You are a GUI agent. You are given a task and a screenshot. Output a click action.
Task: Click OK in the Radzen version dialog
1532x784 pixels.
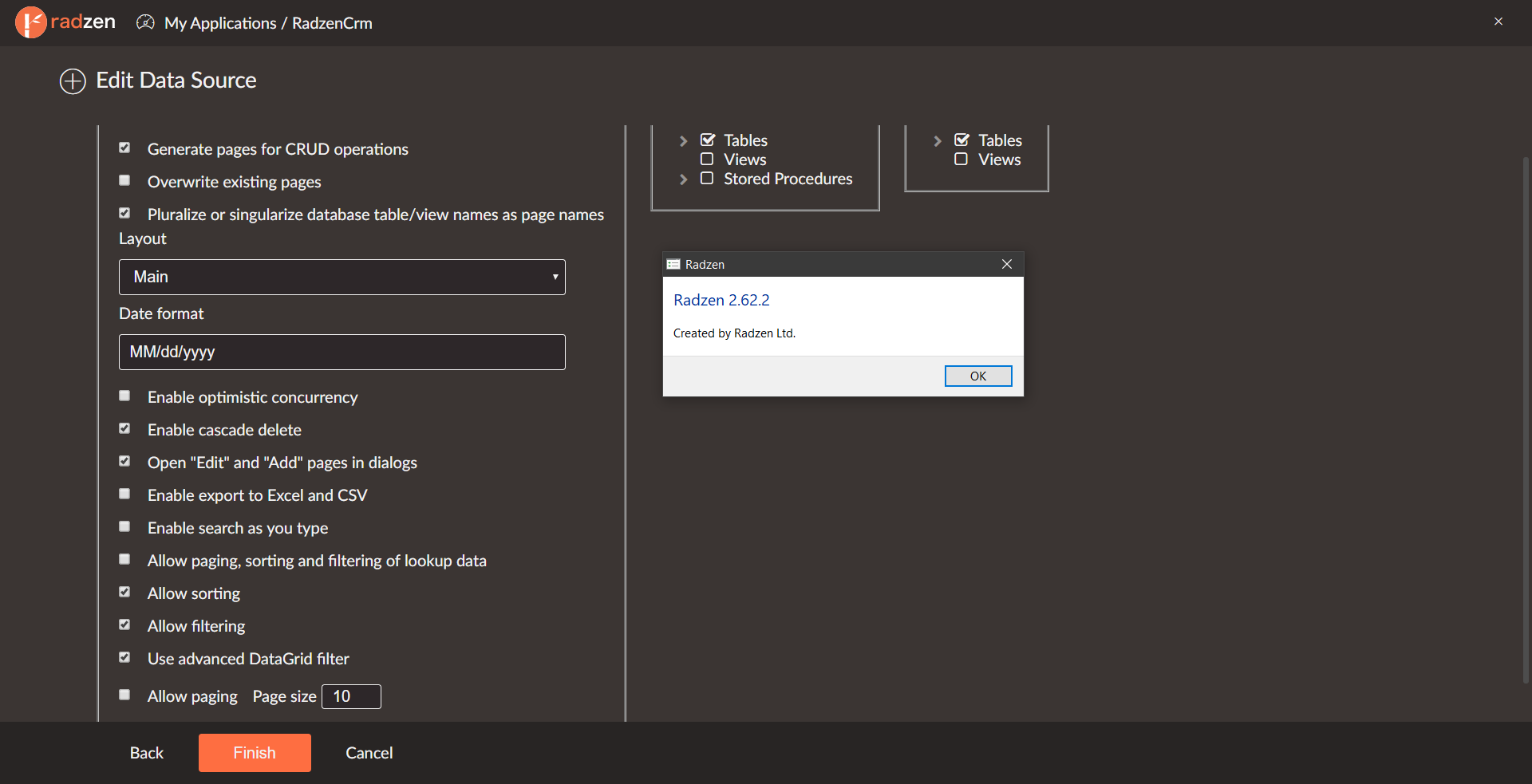[978, 376]
